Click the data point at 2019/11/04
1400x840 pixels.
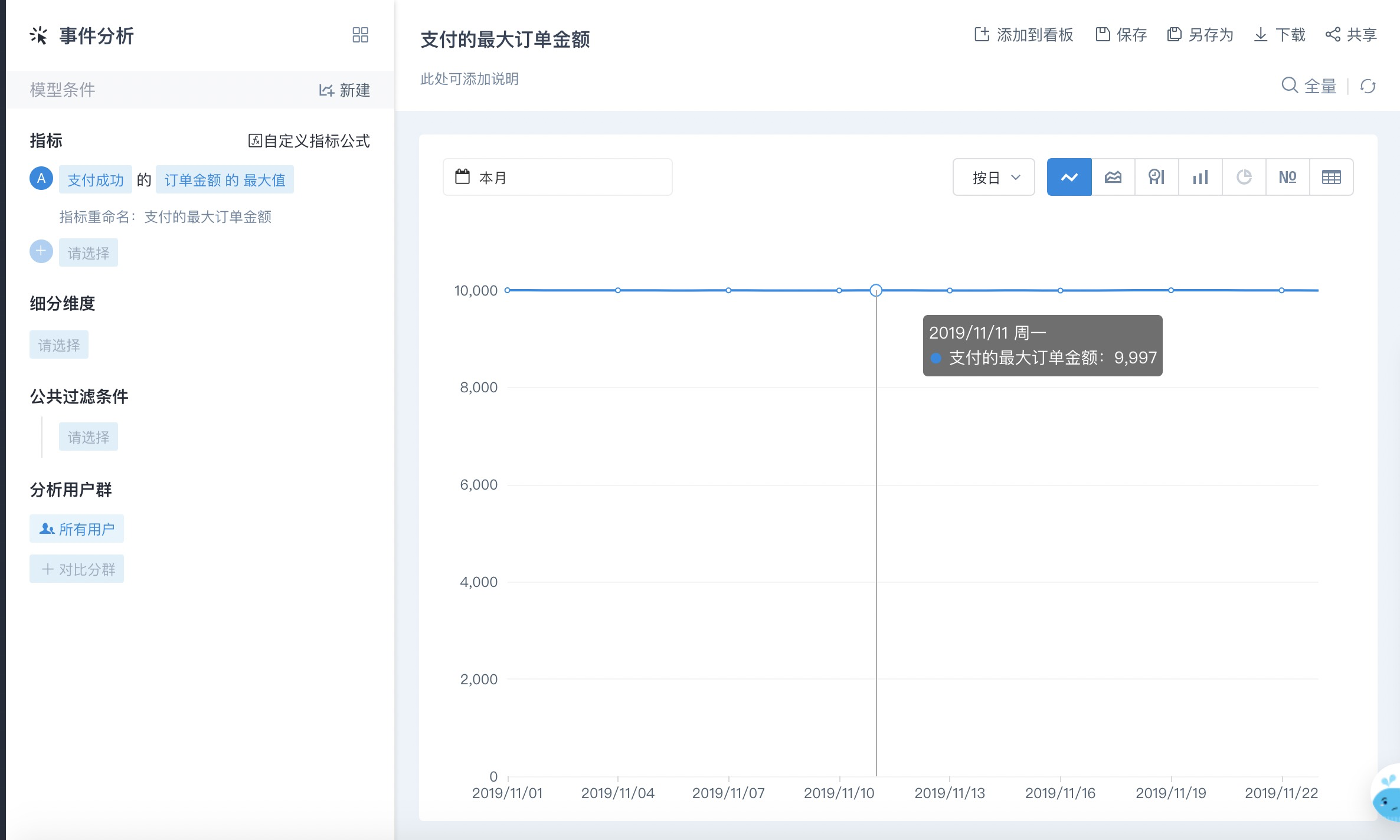point(618,290)
